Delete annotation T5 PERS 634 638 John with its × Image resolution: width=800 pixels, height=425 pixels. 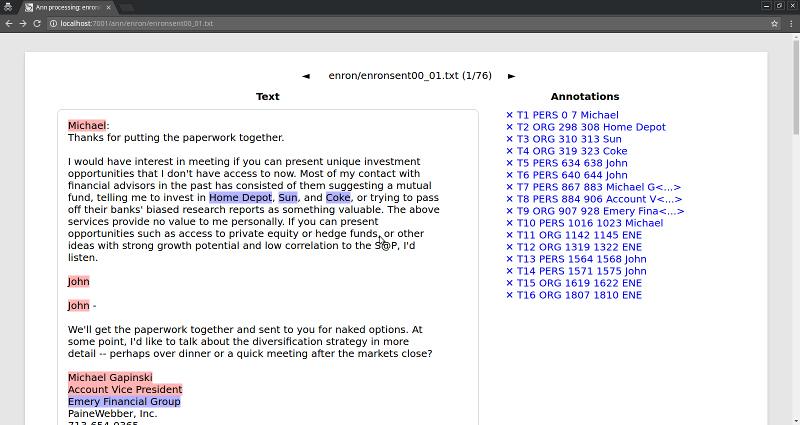(509, 163)
